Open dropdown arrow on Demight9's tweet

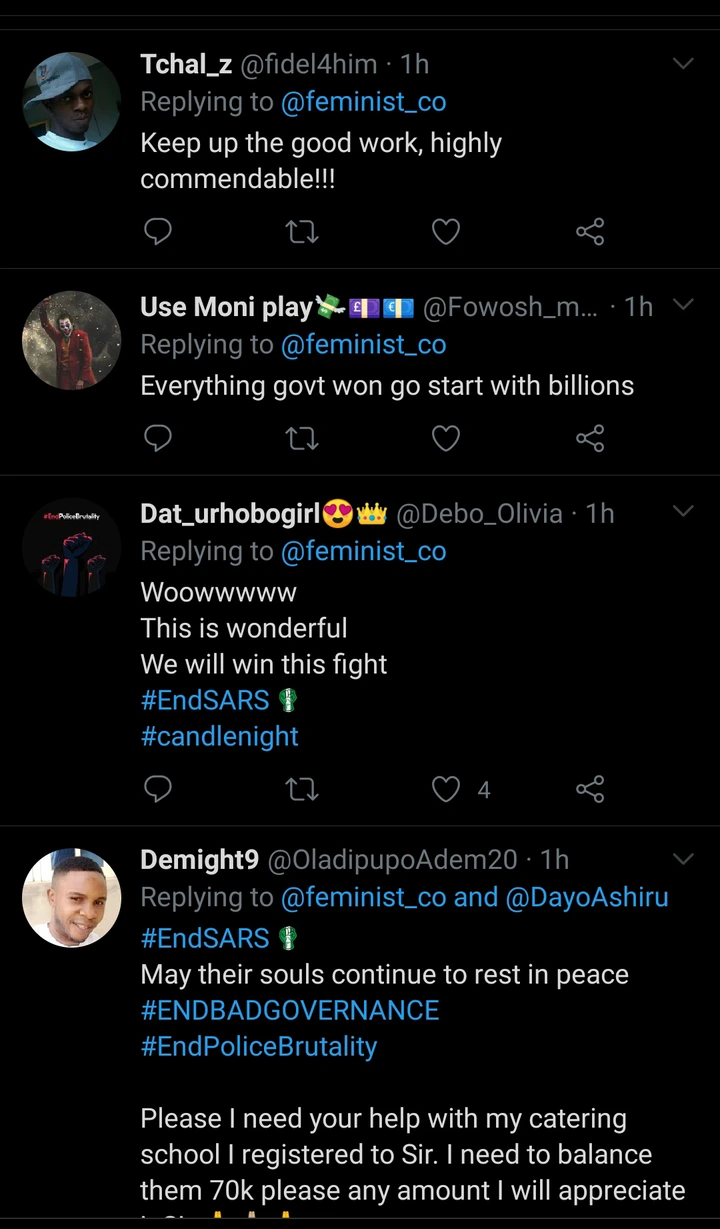pyautogui.click(x=683, y=859)
